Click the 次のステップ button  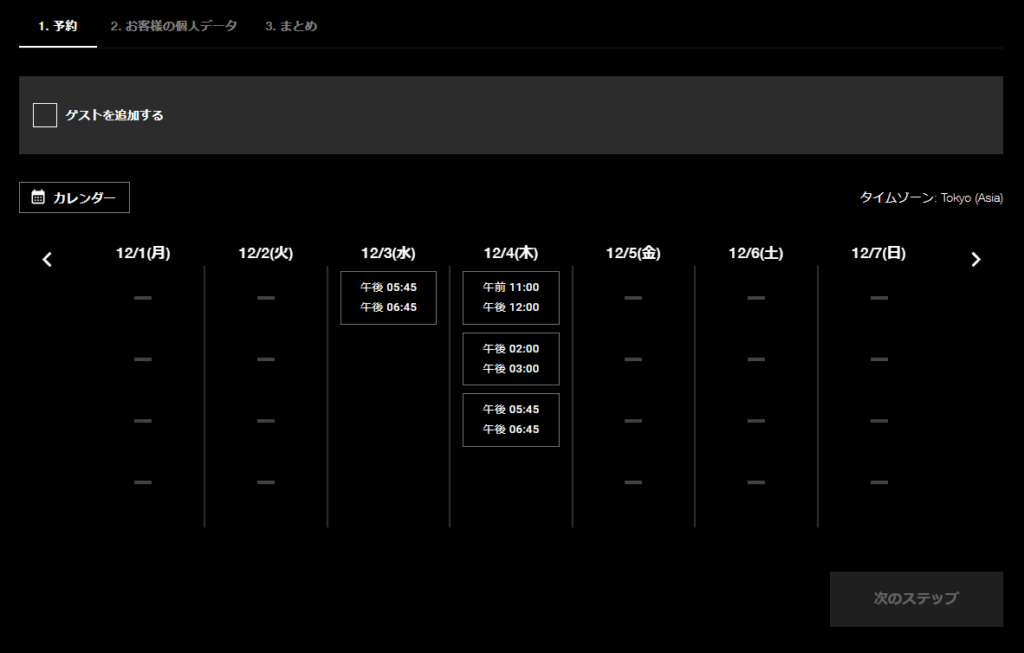(916, 599)
